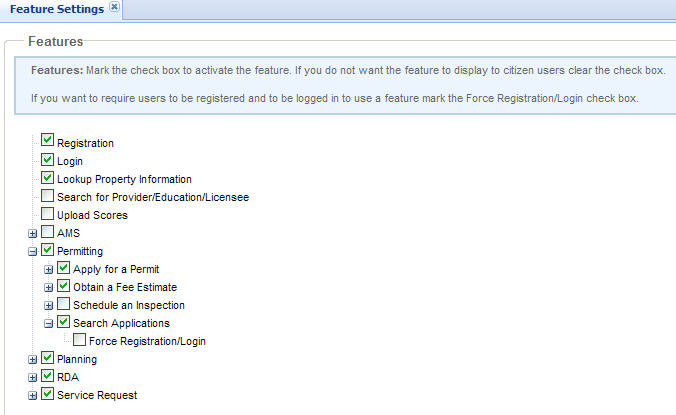Uncheck the Registration checkbox

click(47, 142)
